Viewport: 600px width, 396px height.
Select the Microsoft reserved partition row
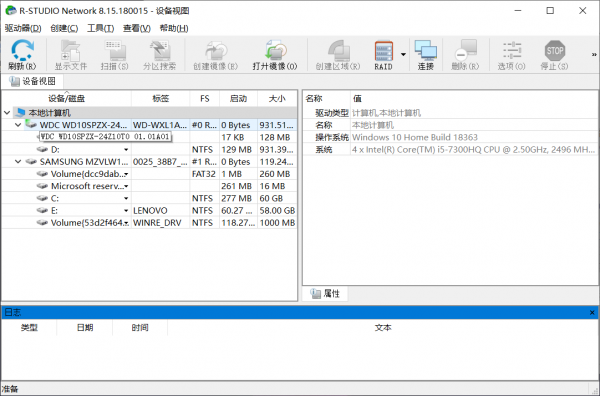(149, 186)
